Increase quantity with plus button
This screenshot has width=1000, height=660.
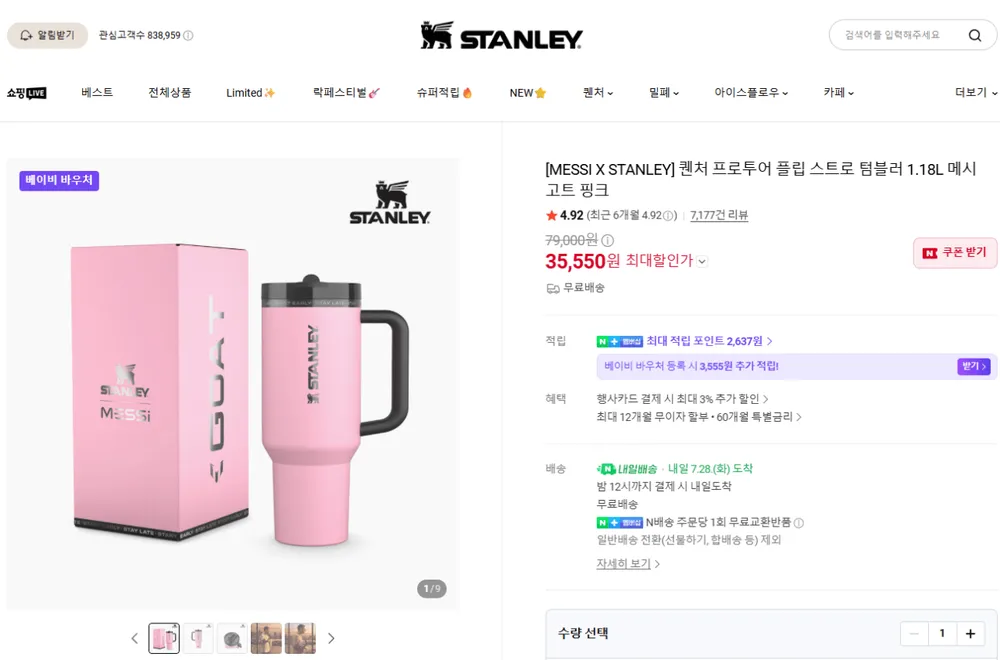tap(970, 633)
